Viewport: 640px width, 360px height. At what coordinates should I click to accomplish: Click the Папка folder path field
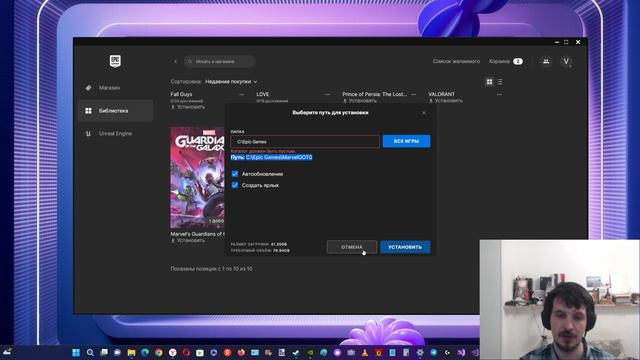(x=305, y=142)
